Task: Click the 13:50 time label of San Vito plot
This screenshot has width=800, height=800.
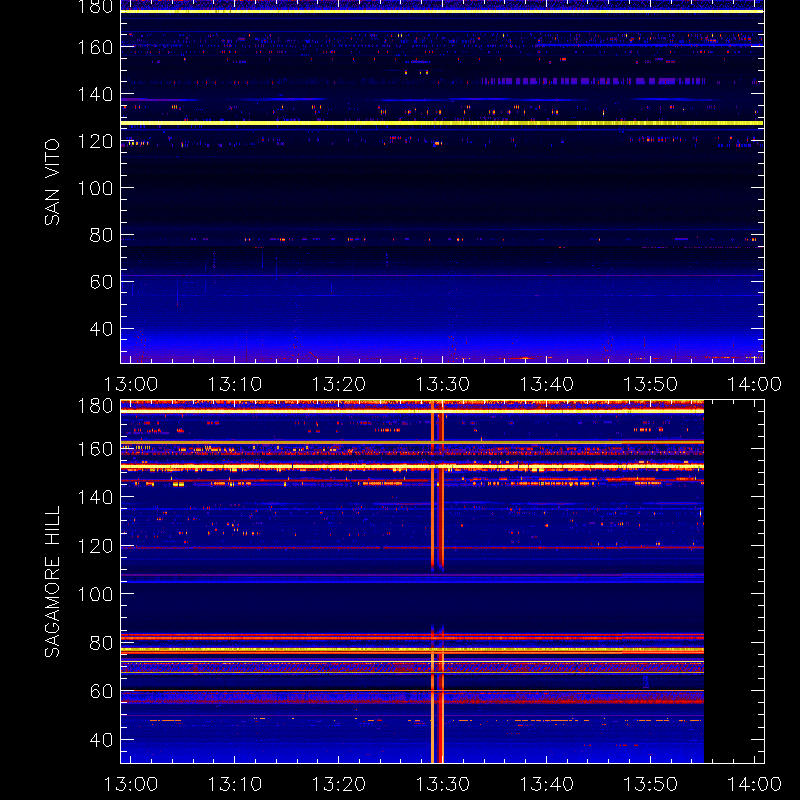Action: (651, 384)
